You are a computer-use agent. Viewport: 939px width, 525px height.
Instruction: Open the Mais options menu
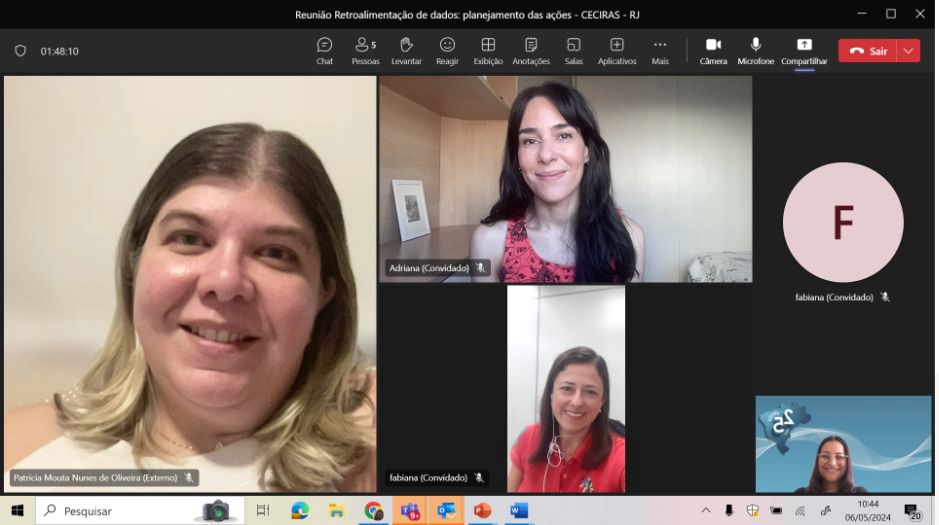click(x=660, y=50)
